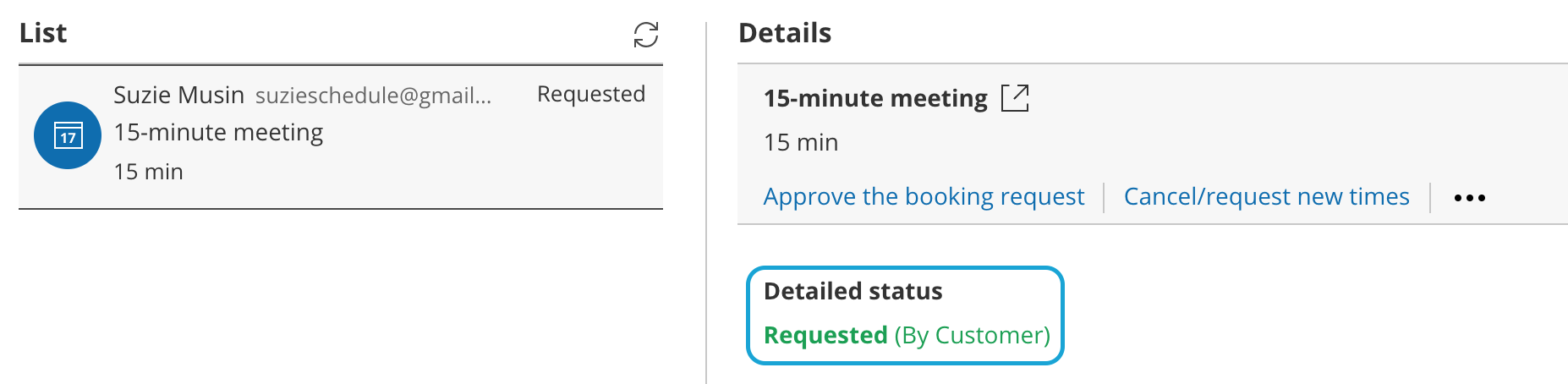Click the vertical divider between List and Details
Image resolution: width=1568 pixels, height=384 pixels.
706,203
